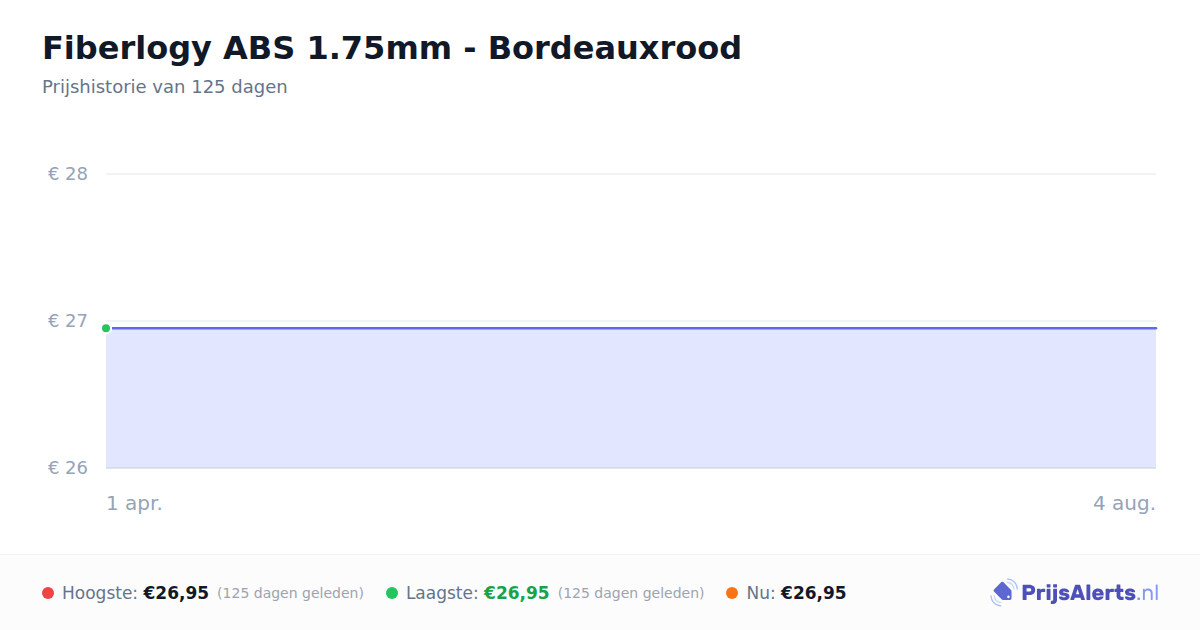This screenshot has height=630, width=1200.
Task: Click the orange Nu indicator dot
Action: (732, 593)
